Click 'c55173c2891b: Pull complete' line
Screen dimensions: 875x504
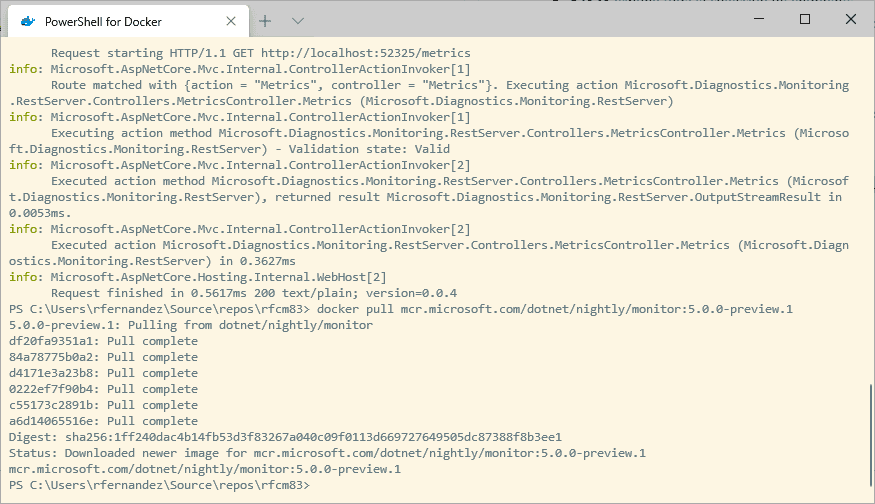(103, 405)
